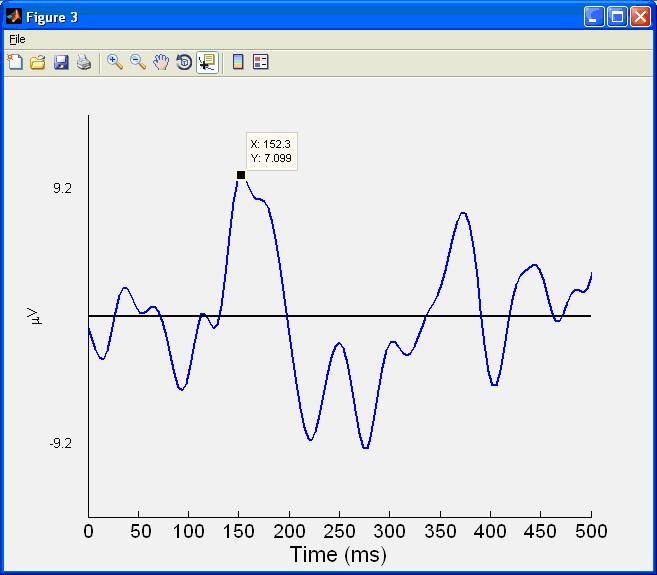Save the figure with the floppy disk icon
This screenshot has width=657, height=575.
pos(61,62)
